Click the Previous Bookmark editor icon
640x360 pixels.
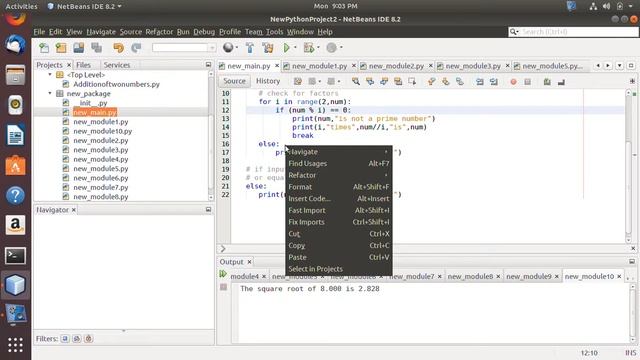point(431,82)
